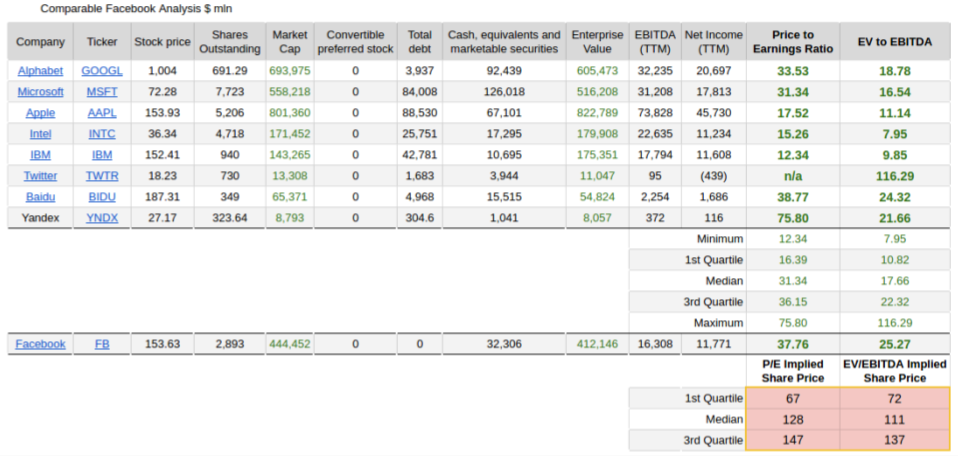Open the TWTR ticker link
The image size is (958, 457).
[x=102, y=176]
